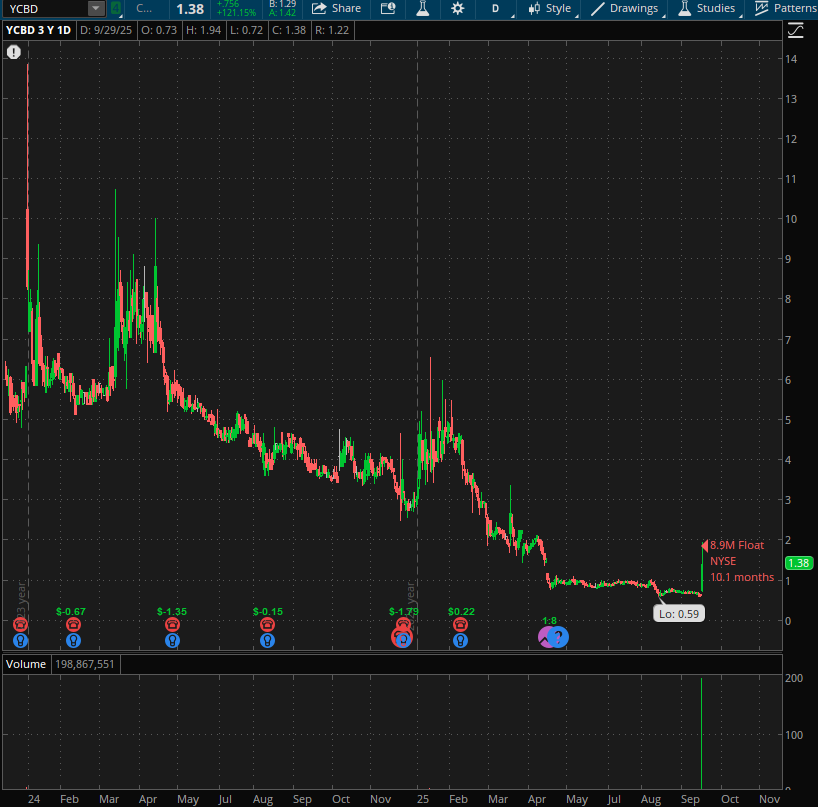
Task: Click the leftmost blue earnings bulb icon
Action: tap(20, 640)
